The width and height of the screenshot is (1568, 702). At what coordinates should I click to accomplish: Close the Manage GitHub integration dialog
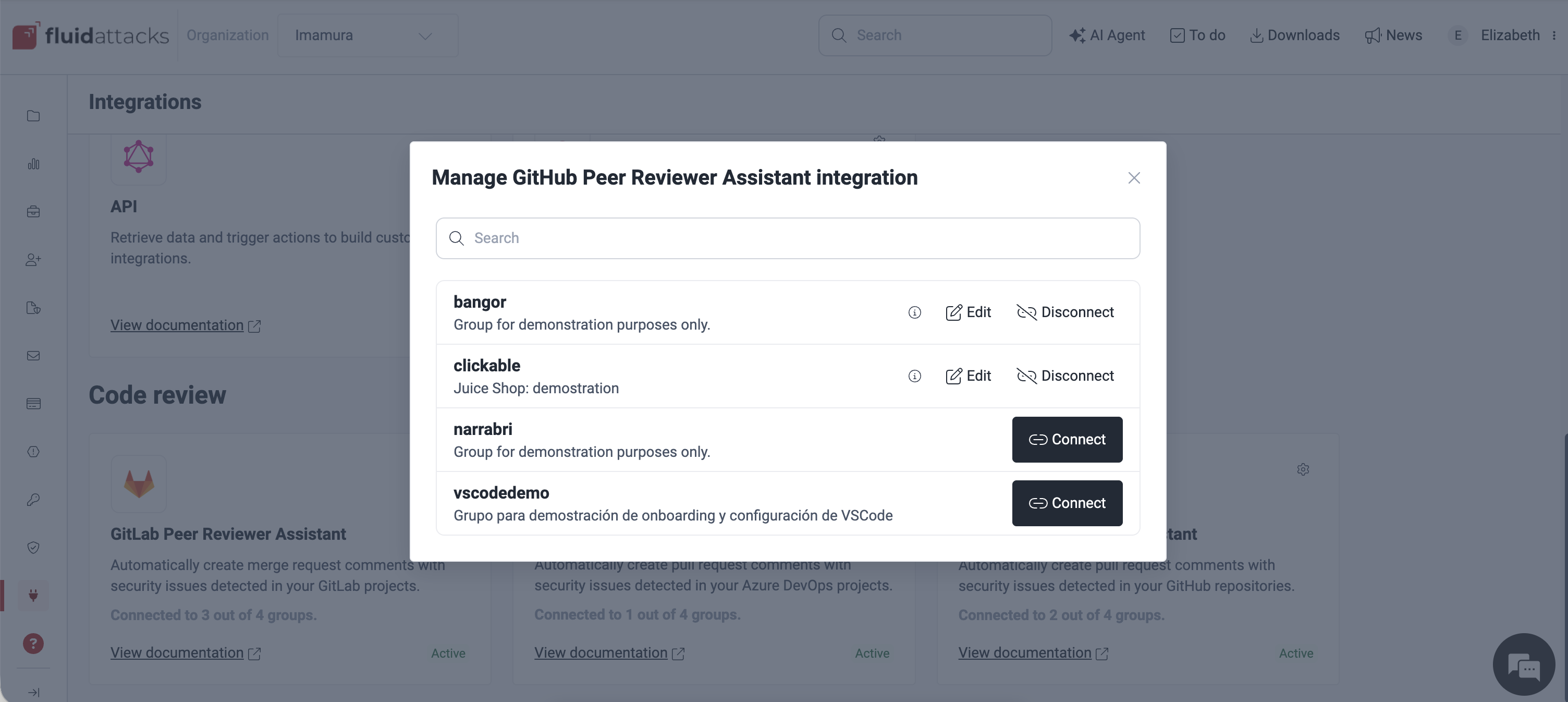pos(1133,178)
